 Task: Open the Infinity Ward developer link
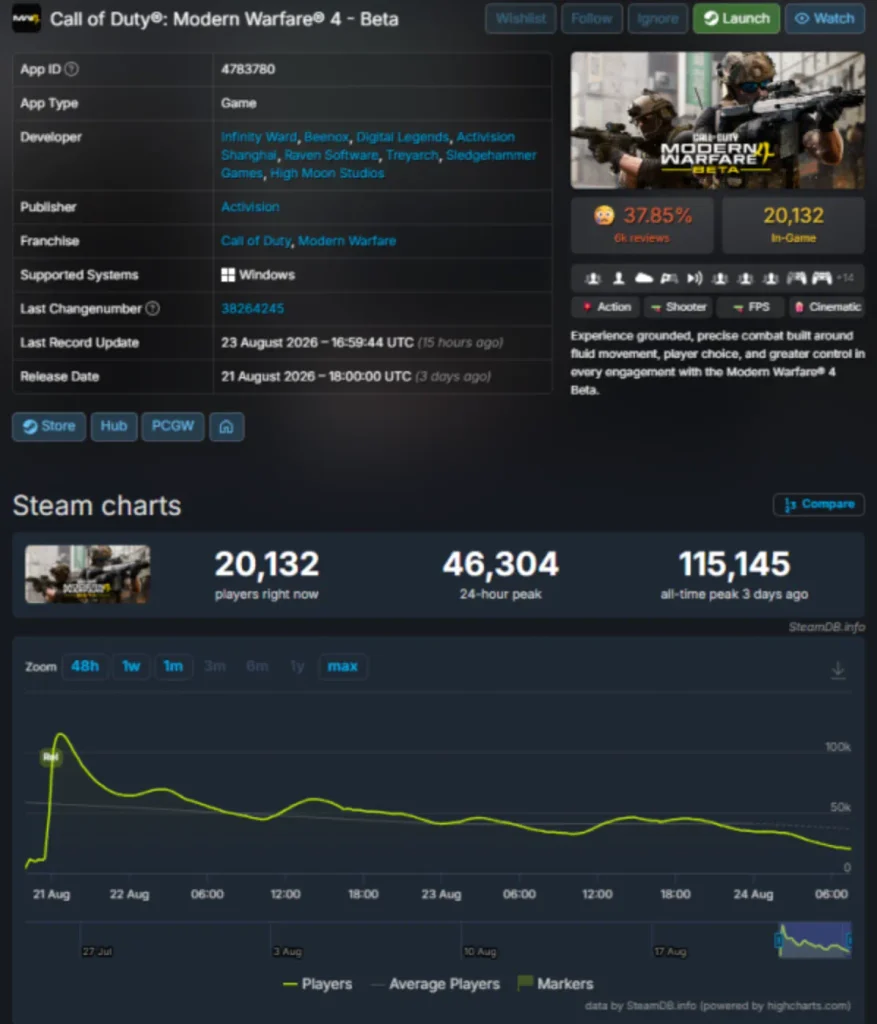[259, 137]
